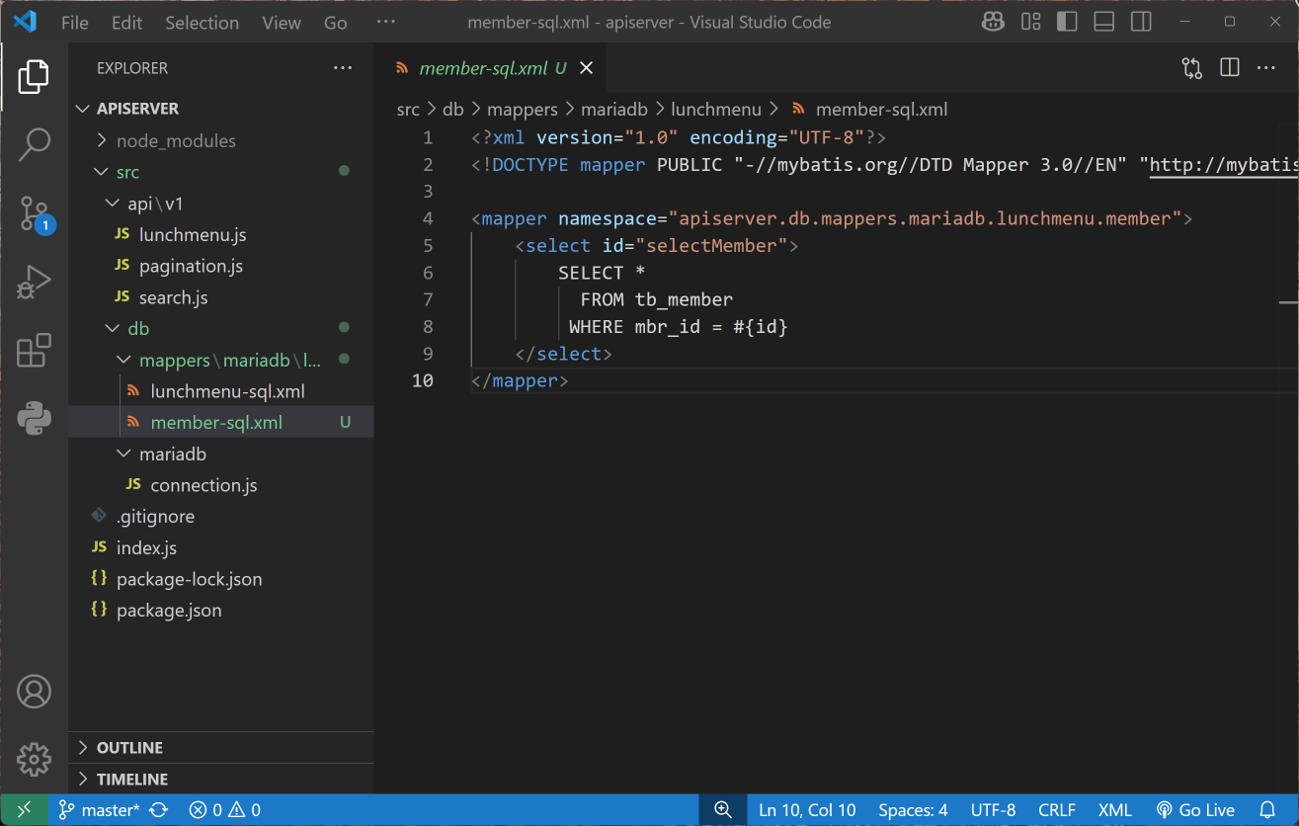The height and width of the screenshot is (826, 1299).
Task: Open package-lock.json file
Action: pyautogui.click(x=220, y=579)
